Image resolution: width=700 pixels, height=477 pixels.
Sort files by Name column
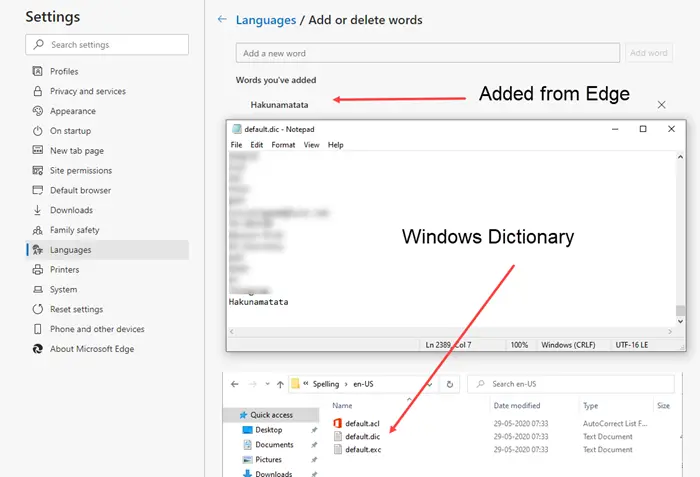point(342,406)
